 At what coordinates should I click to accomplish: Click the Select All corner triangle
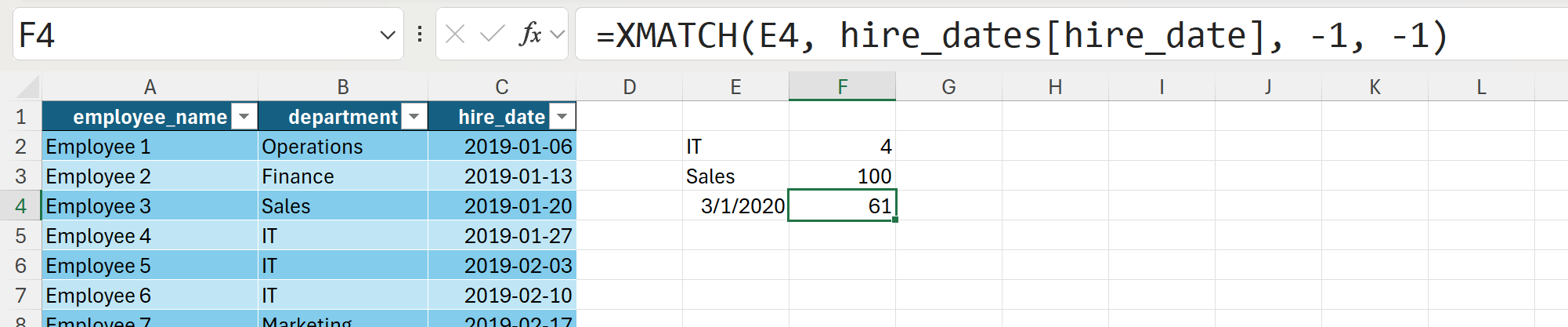tap(27, 86)
